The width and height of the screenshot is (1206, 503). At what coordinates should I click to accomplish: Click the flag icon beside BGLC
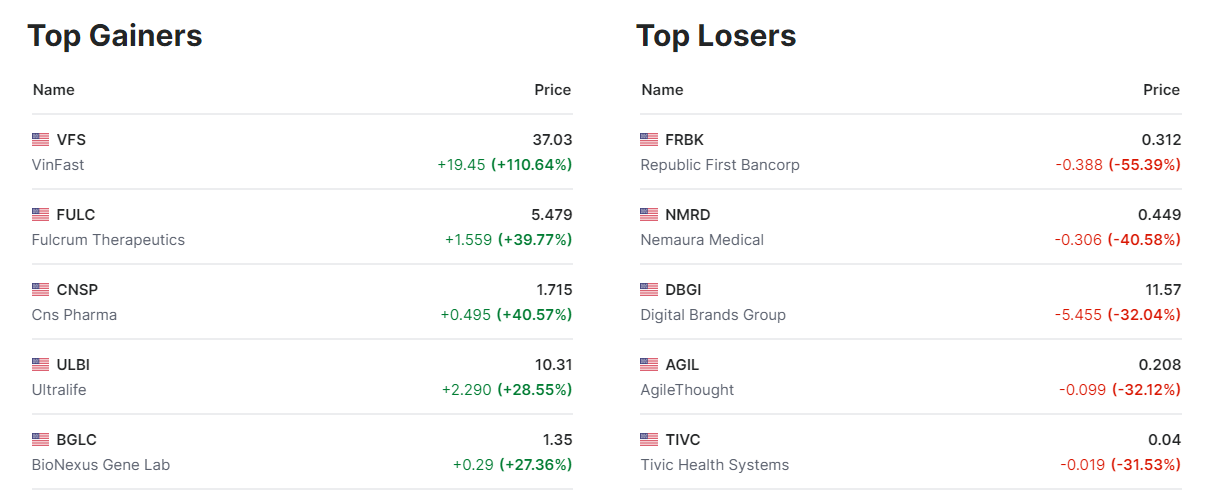(x=40, y=440)
